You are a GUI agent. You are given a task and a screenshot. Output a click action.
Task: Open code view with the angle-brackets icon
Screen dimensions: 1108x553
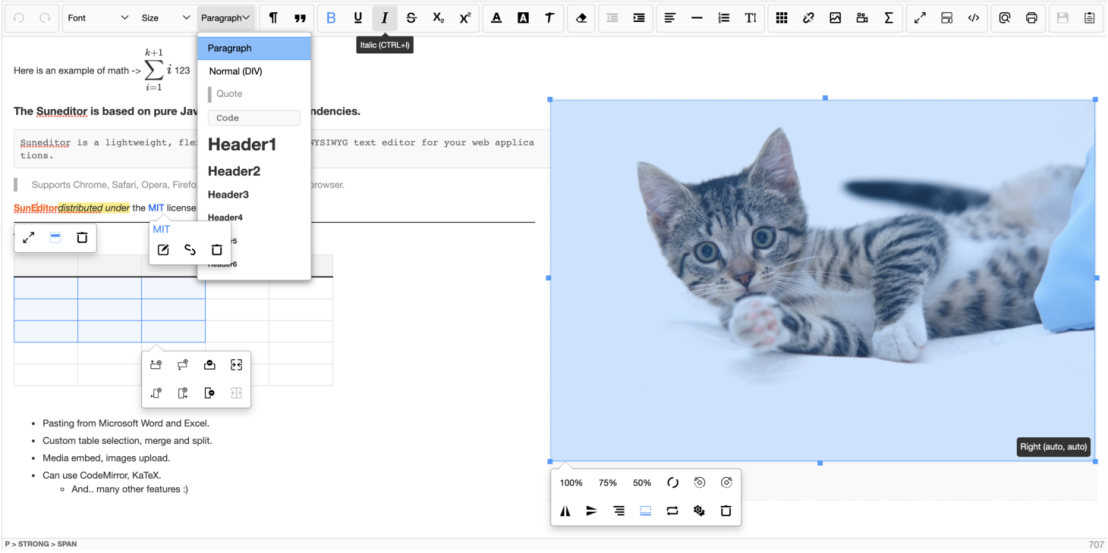[x=973, y=18]
